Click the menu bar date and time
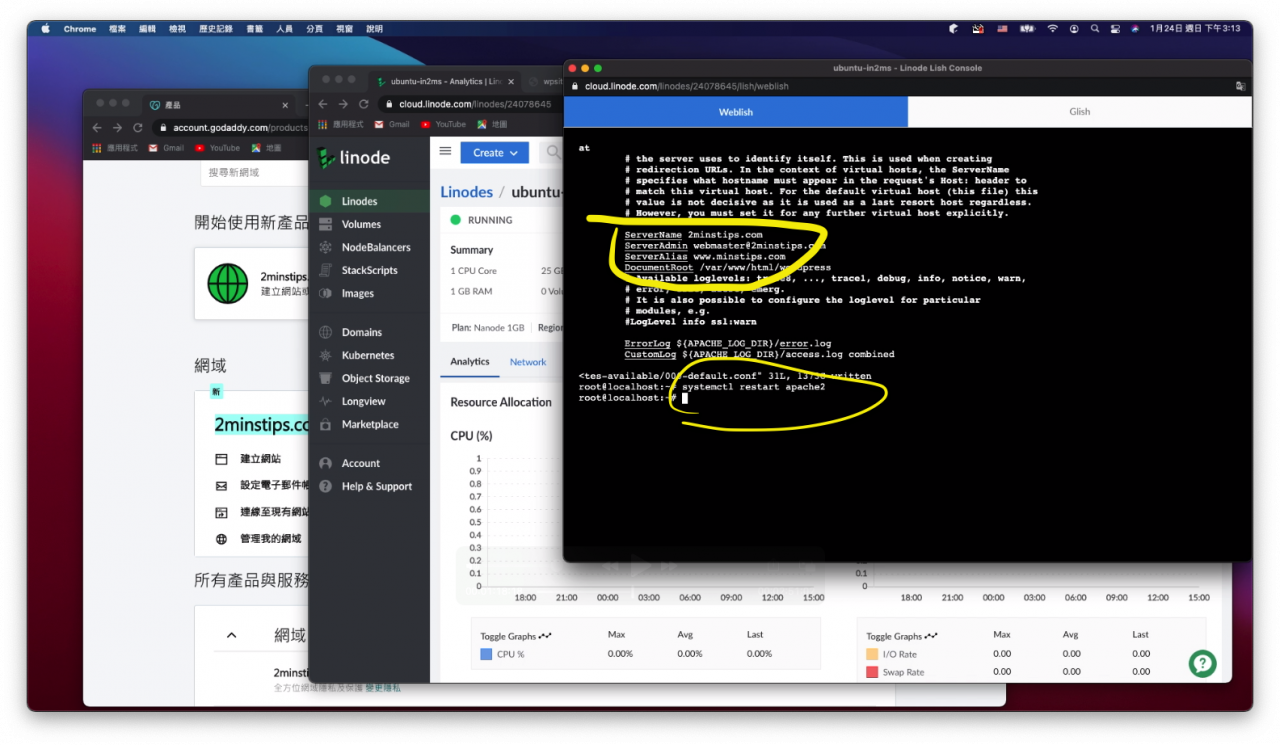 point(1194,29)
